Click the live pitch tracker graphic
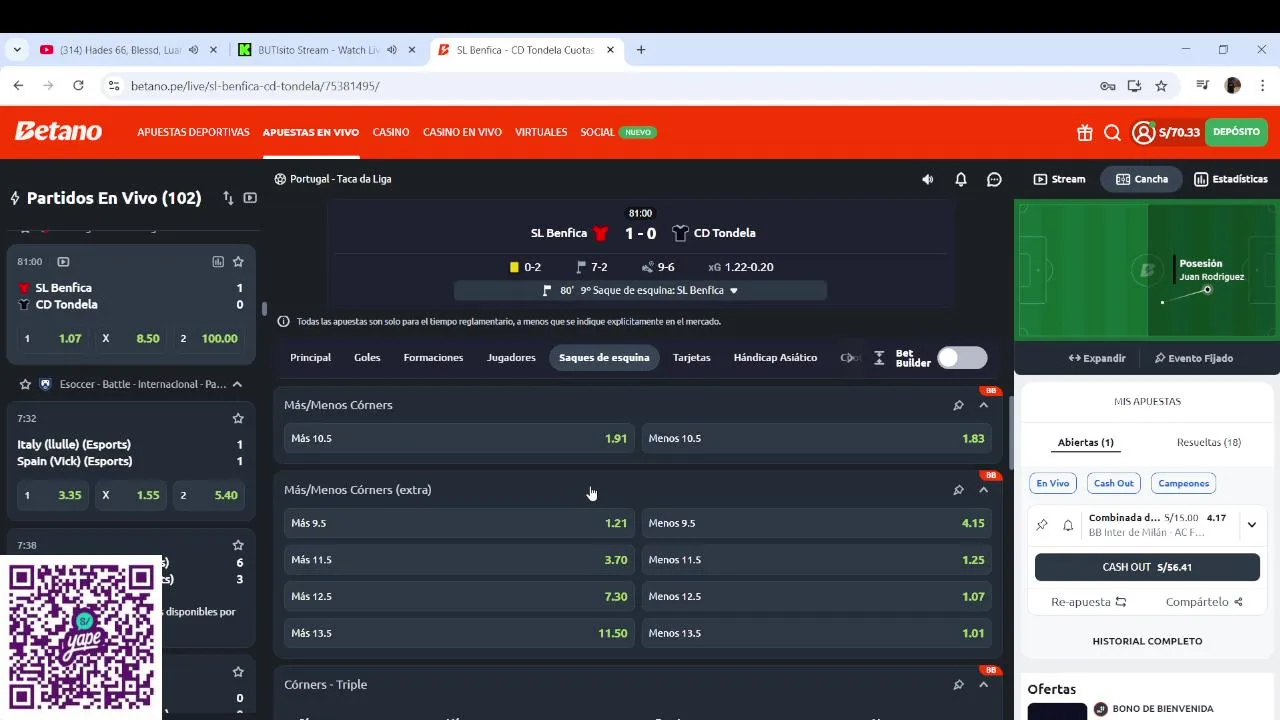Viewport: 1280px width, 720px height. pos(1147,270)
